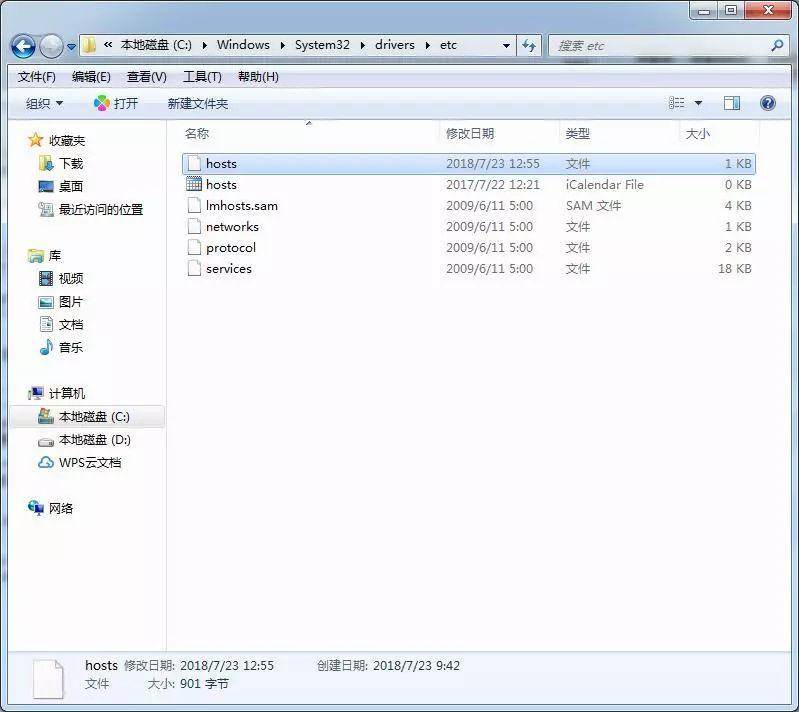This screenshot has width=799, height=712.
Task: Select 库 libraries node
Action: [45, 255]
